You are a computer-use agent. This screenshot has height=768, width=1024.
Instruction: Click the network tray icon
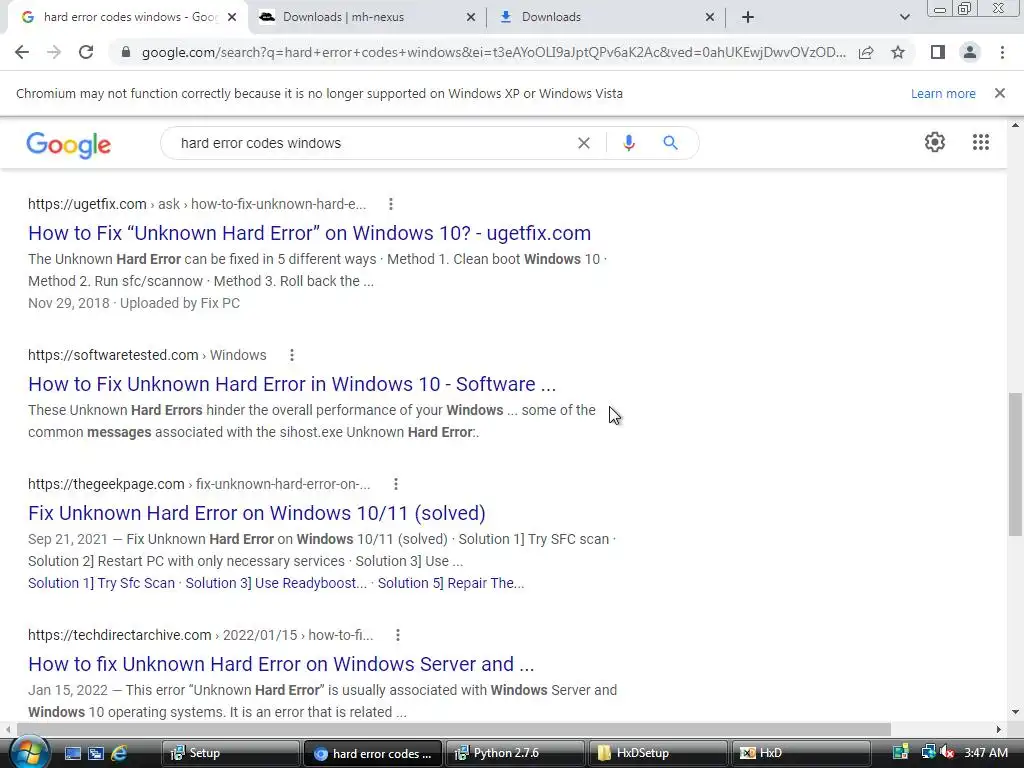(x=928, y=753)
